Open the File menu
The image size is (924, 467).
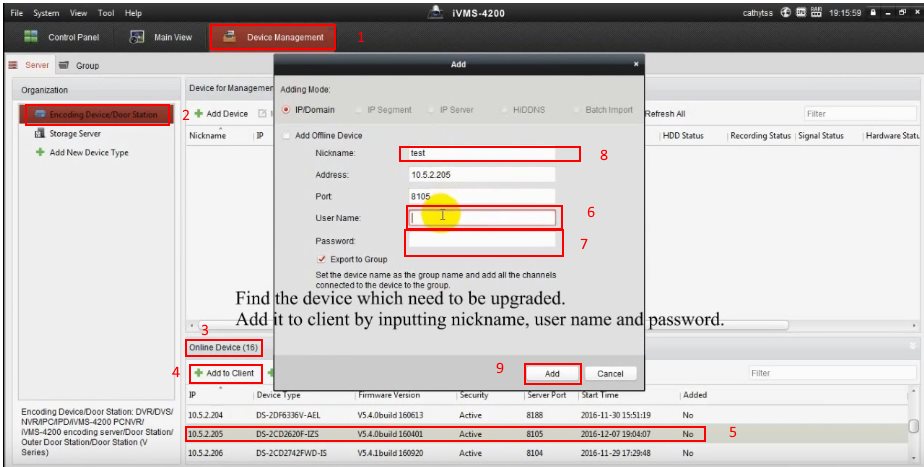tap(17, 13)
